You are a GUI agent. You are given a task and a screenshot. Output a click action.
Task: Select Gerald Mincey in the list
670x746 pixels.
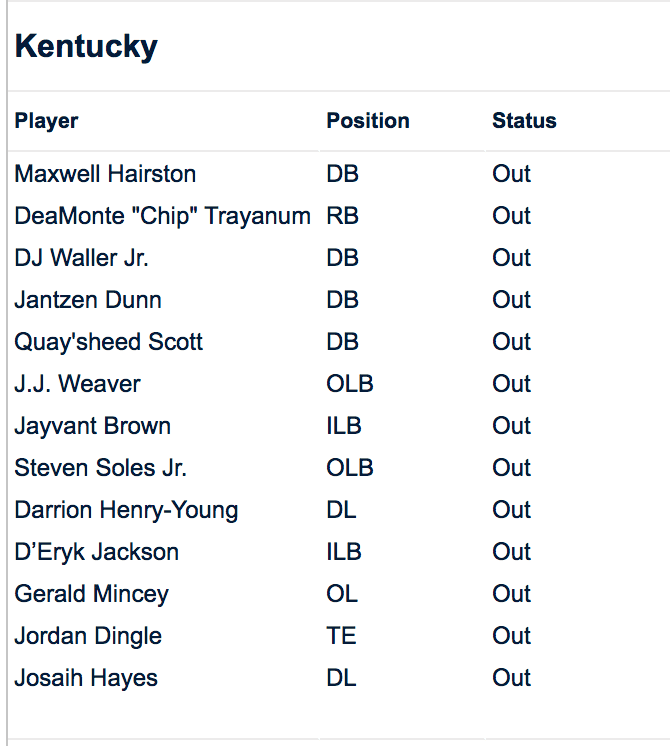point(91,594)
